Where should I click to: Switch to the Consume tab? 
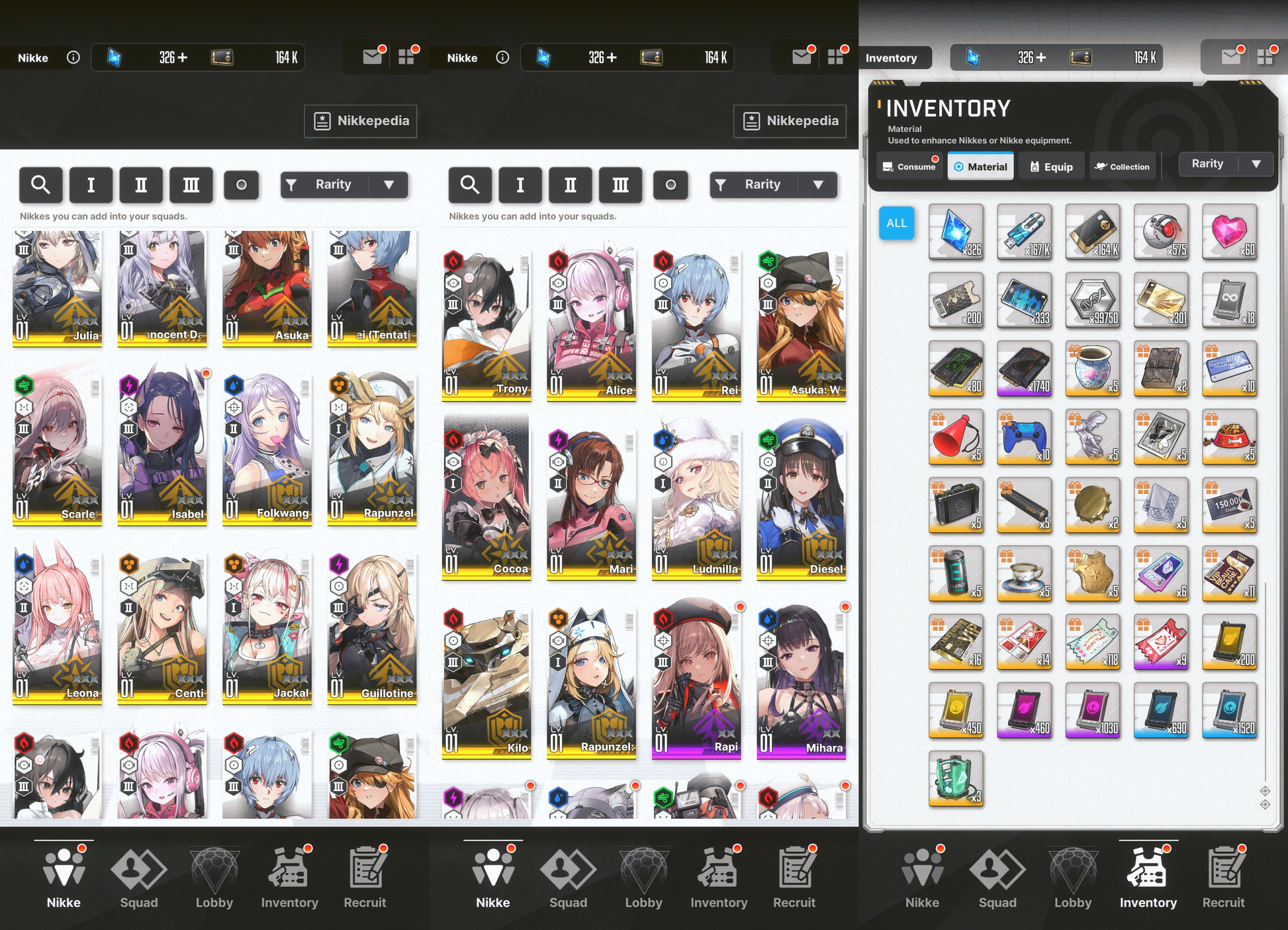pyautogui.click(x=909, y=166)
